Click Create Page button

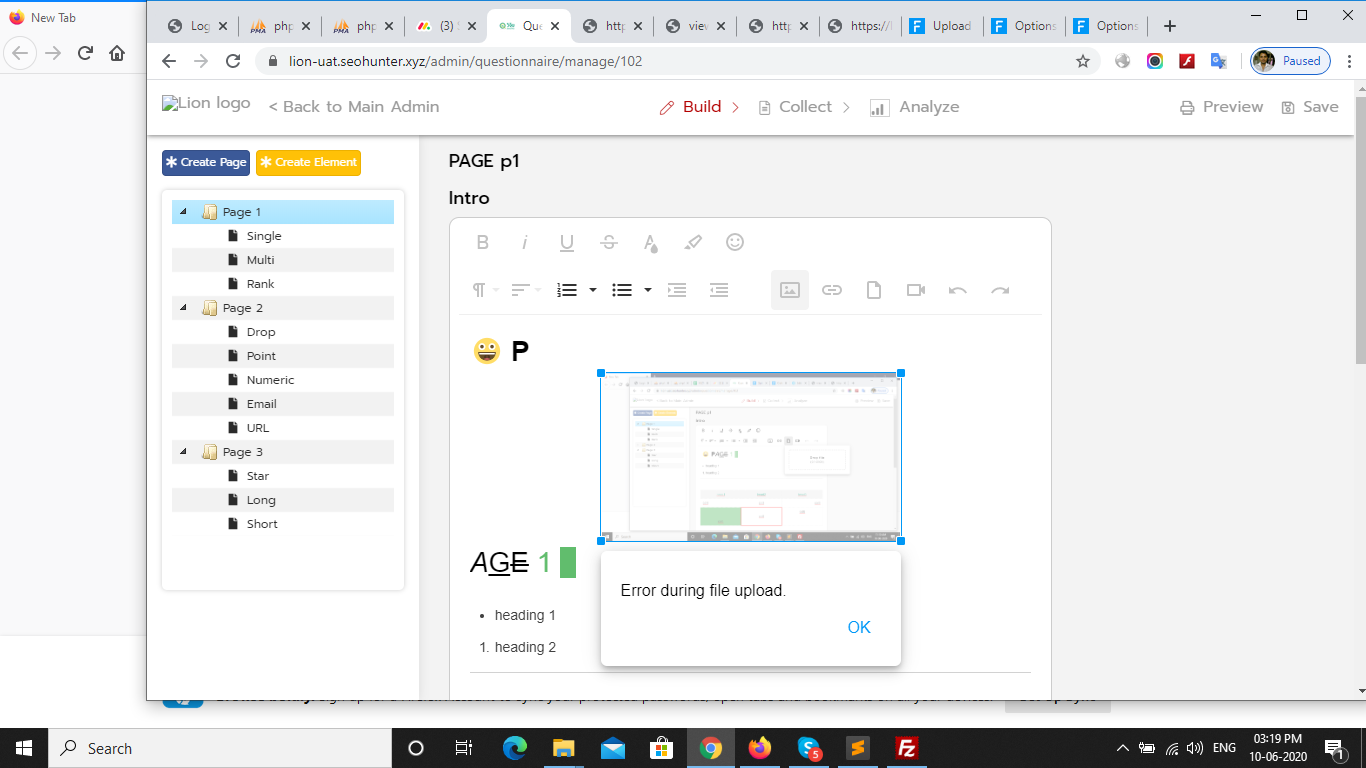click(206, 162)
